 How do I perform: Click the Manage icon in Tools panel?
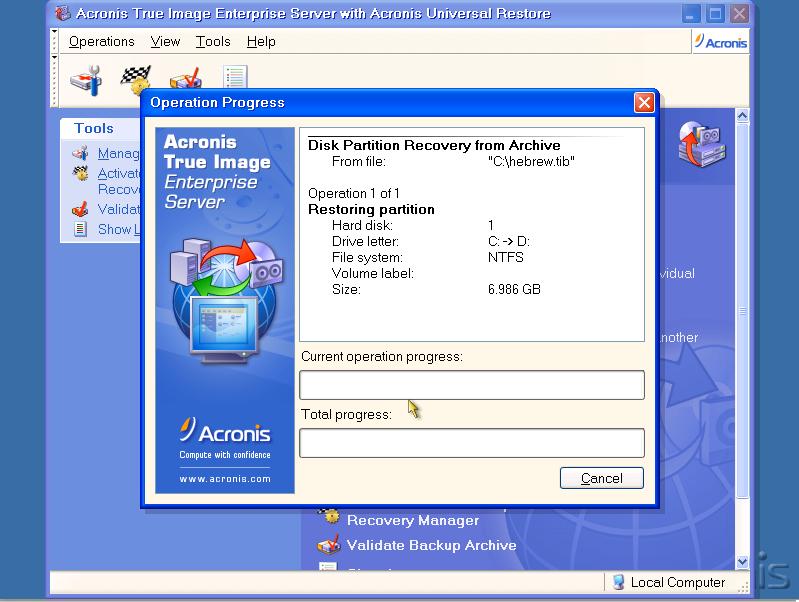(x=80, y=153)
